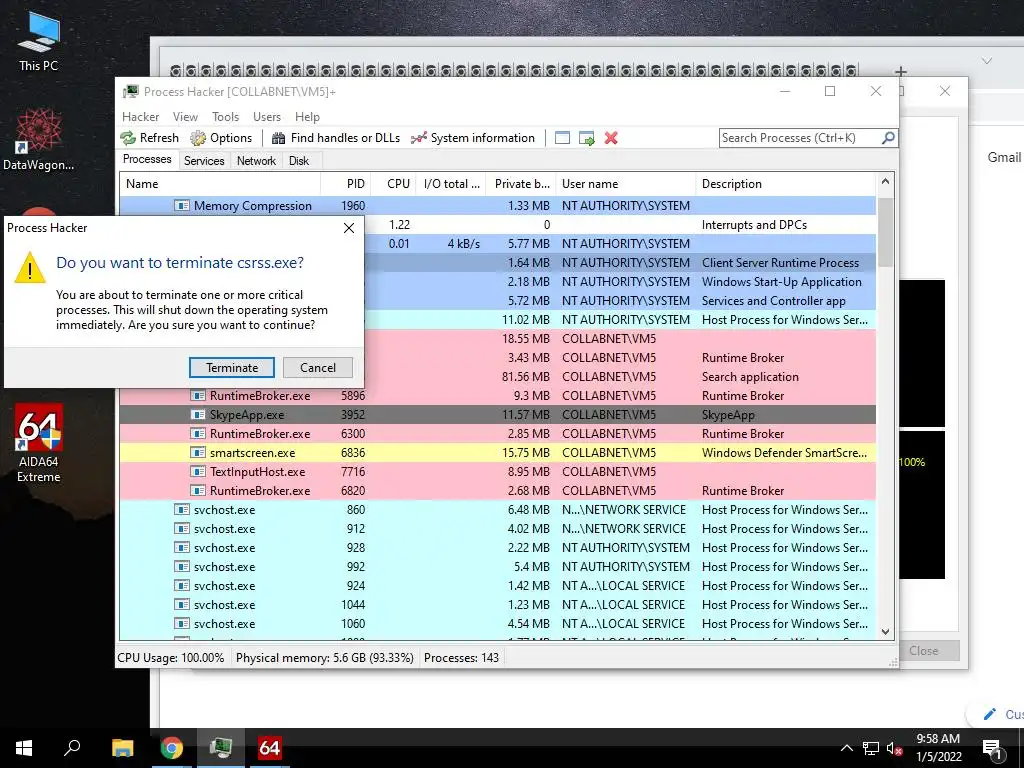Click the CPU Usage status bar entry

click(170, 658)
